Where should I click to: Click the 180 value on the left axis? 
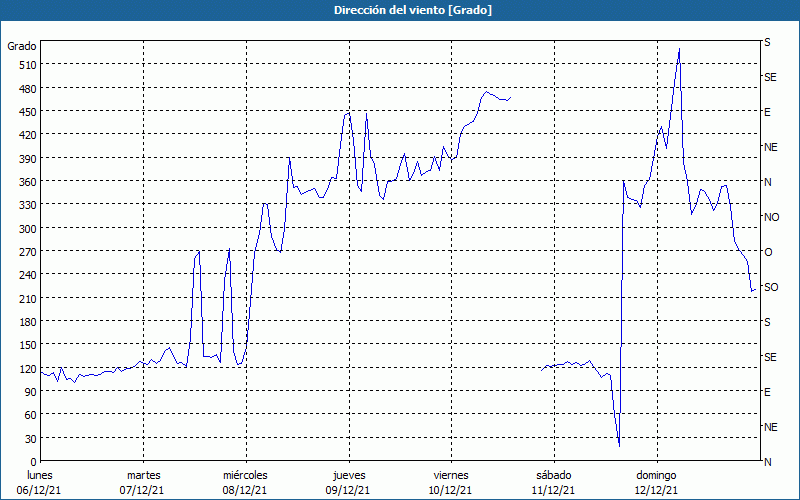click(27, 322)
